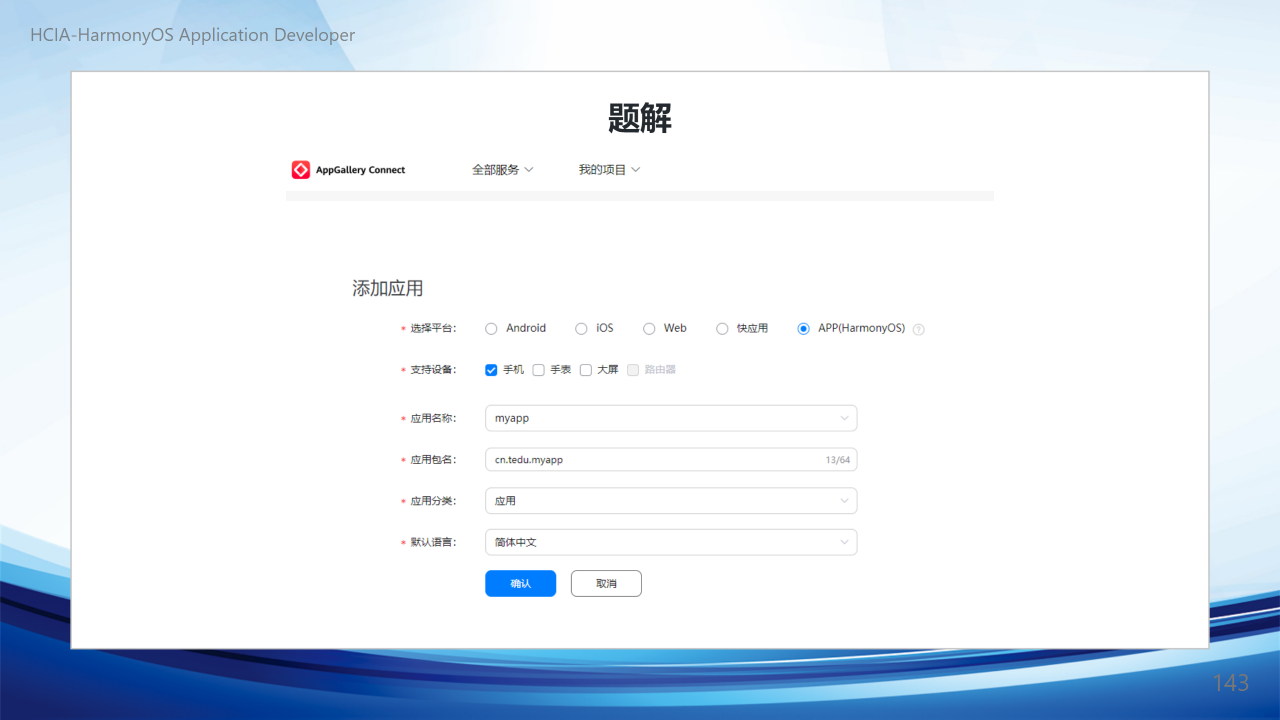Select the 快应用 platform radio button
This screenshot has width=1280, height=720.
(x=722, y=329)
